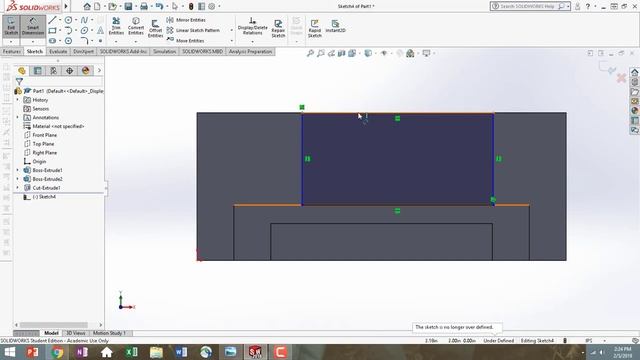
Task: Expand the History tree item
Action: pos(18,100)
